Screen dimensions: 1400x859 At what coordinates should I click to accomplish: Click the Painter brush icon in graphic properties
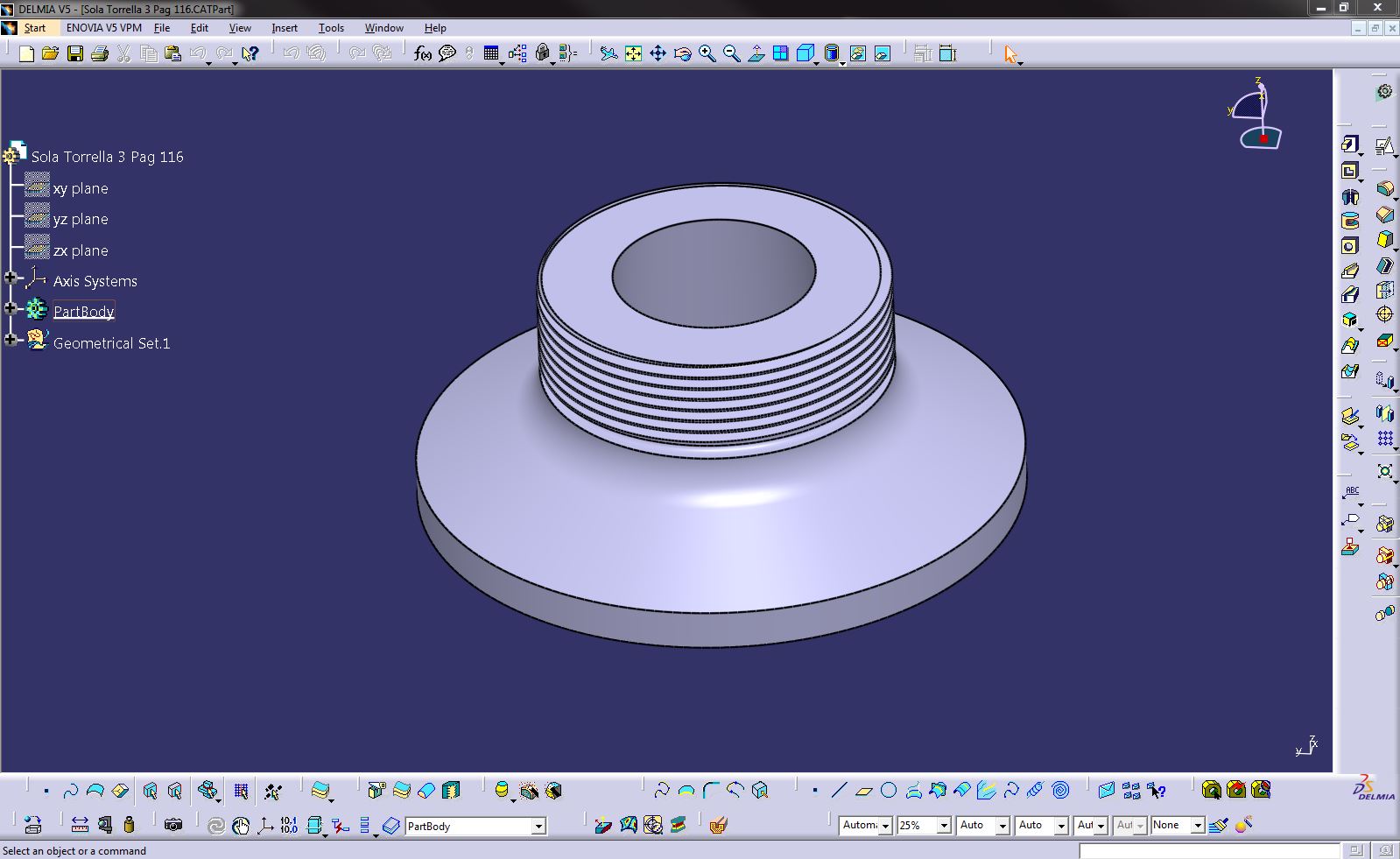1218,825
